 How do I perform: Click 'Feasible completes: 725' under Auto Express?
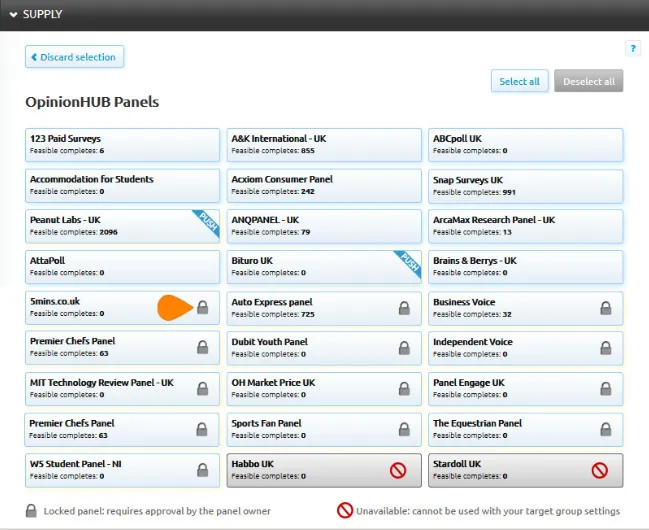coord(273,314)
